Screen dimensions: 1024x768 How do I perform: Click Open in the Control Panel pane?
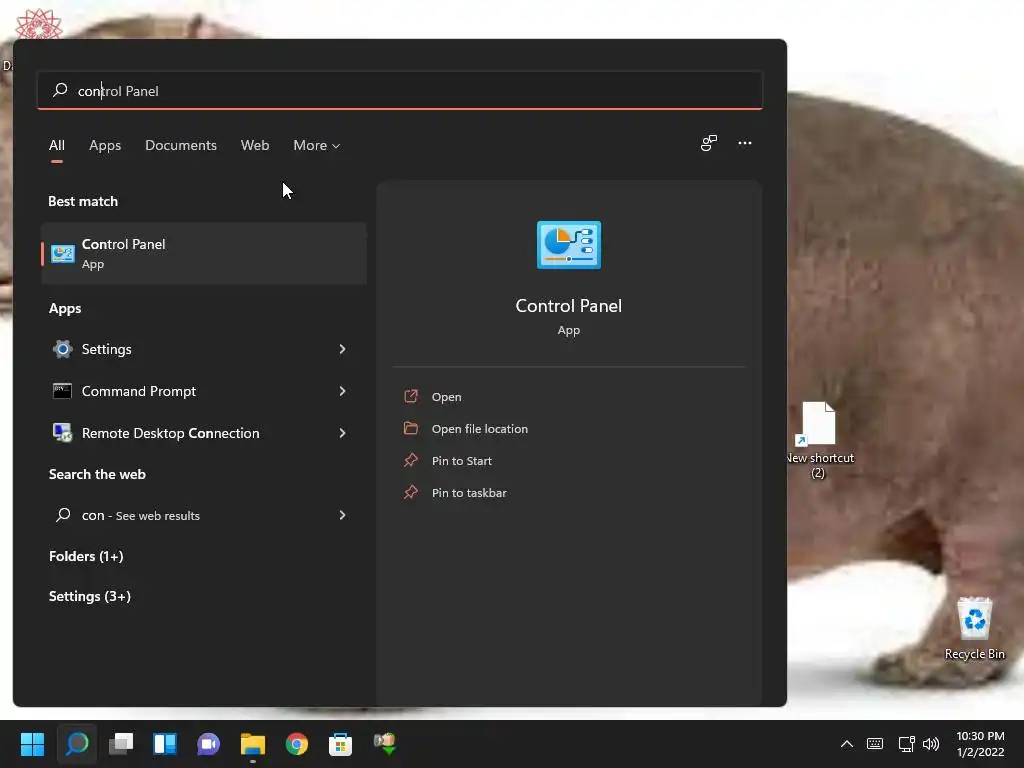click(x=447, y=397)
